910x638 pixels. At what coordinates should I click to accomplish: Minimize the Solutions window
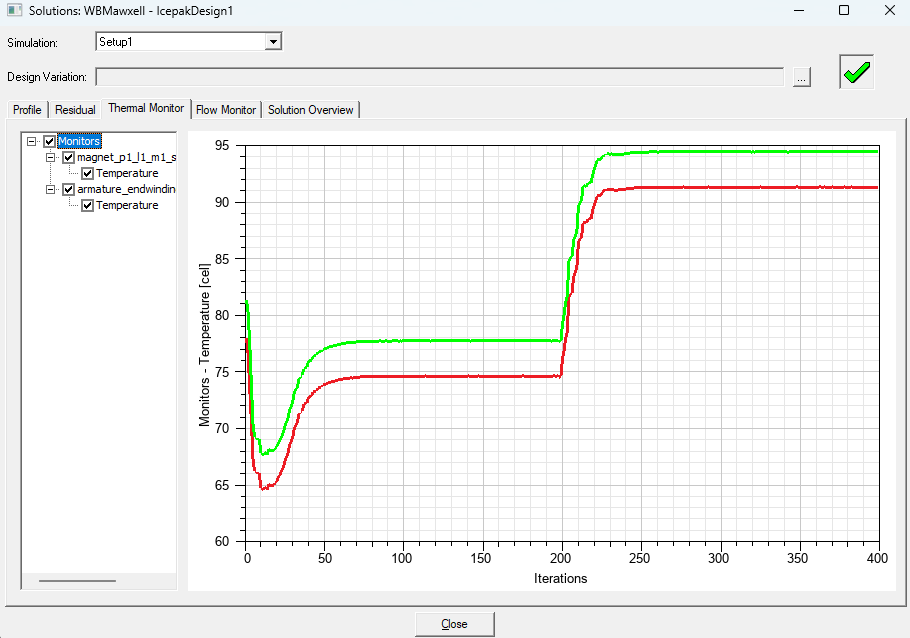point(799,10)
